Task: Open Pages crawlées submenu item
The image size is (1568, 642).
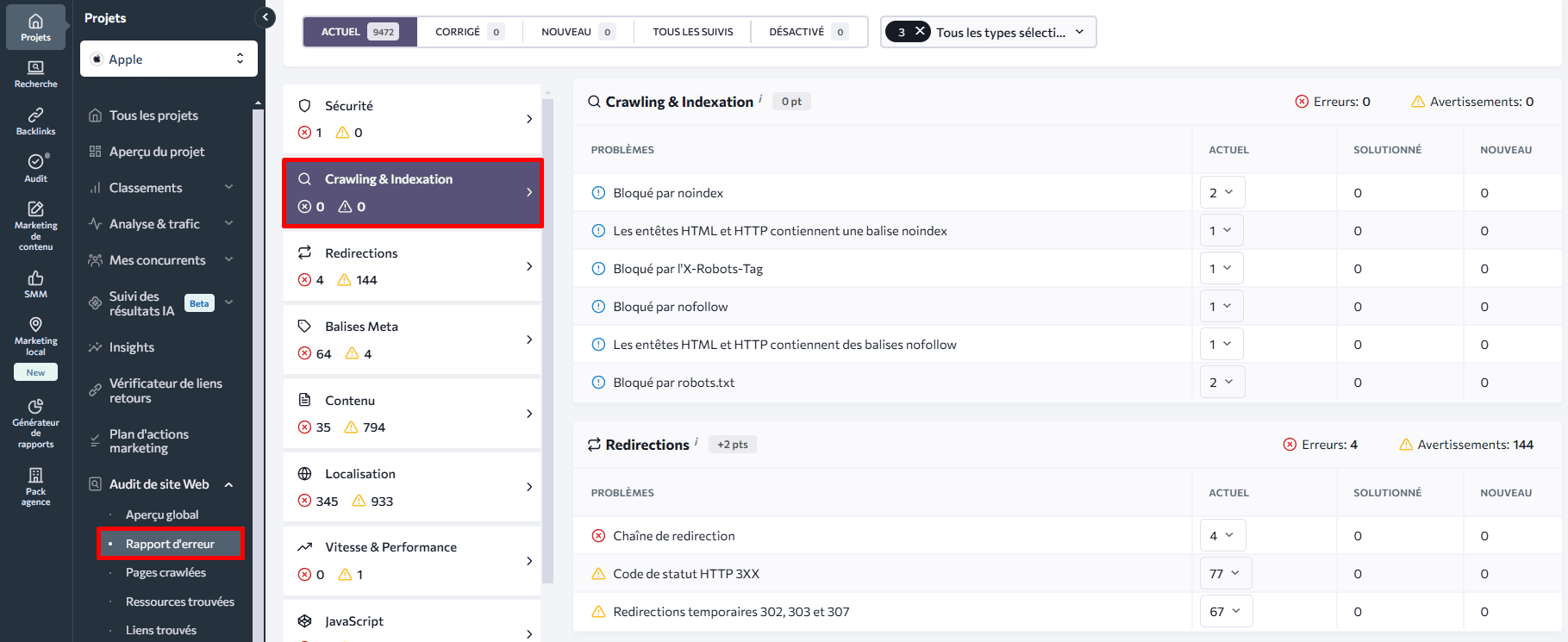Action: (166, 572)
